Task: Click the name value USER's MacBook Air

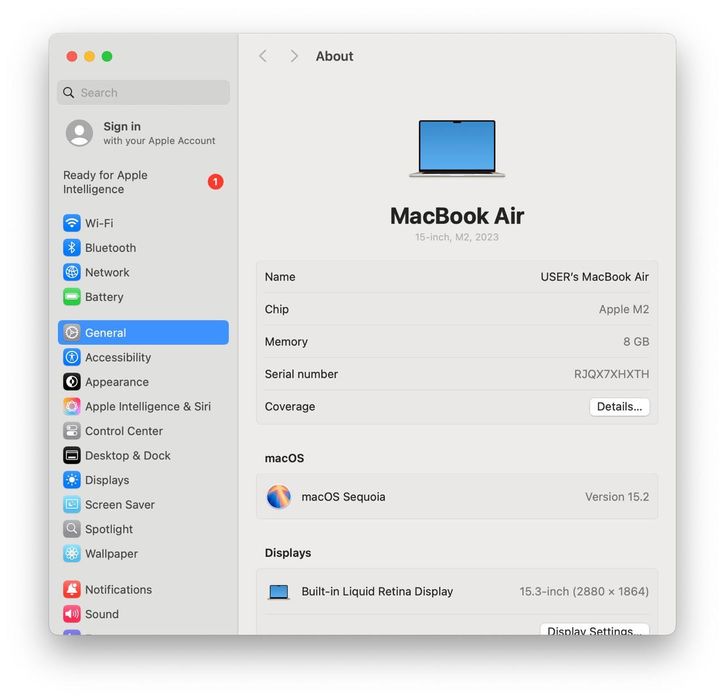Action: point(595,277)
